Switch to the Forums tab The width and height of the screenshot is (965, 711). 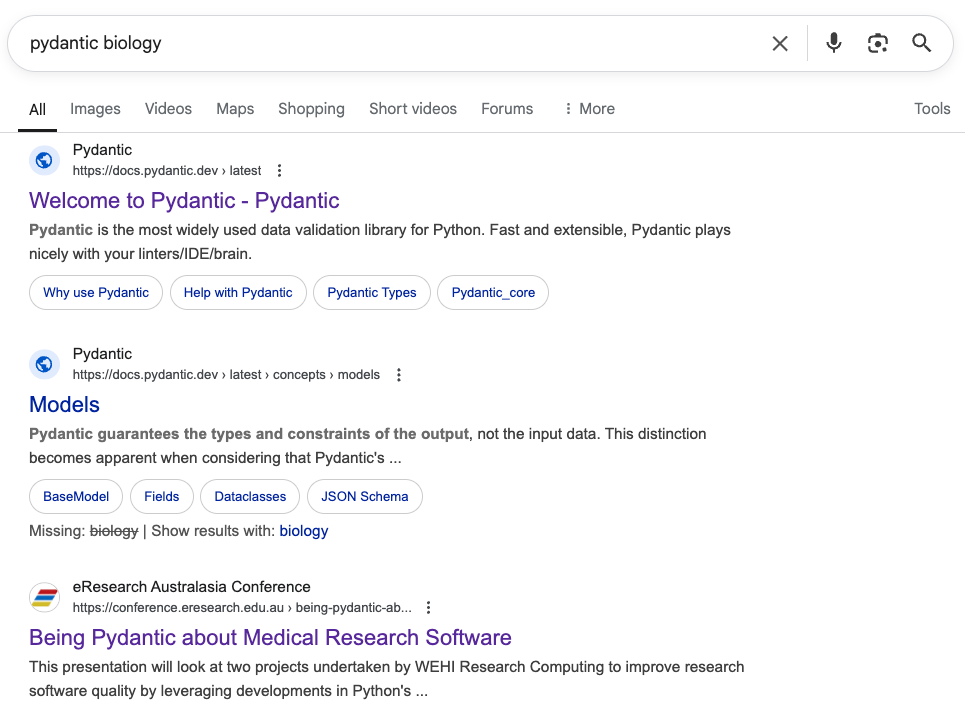point(507,109)
